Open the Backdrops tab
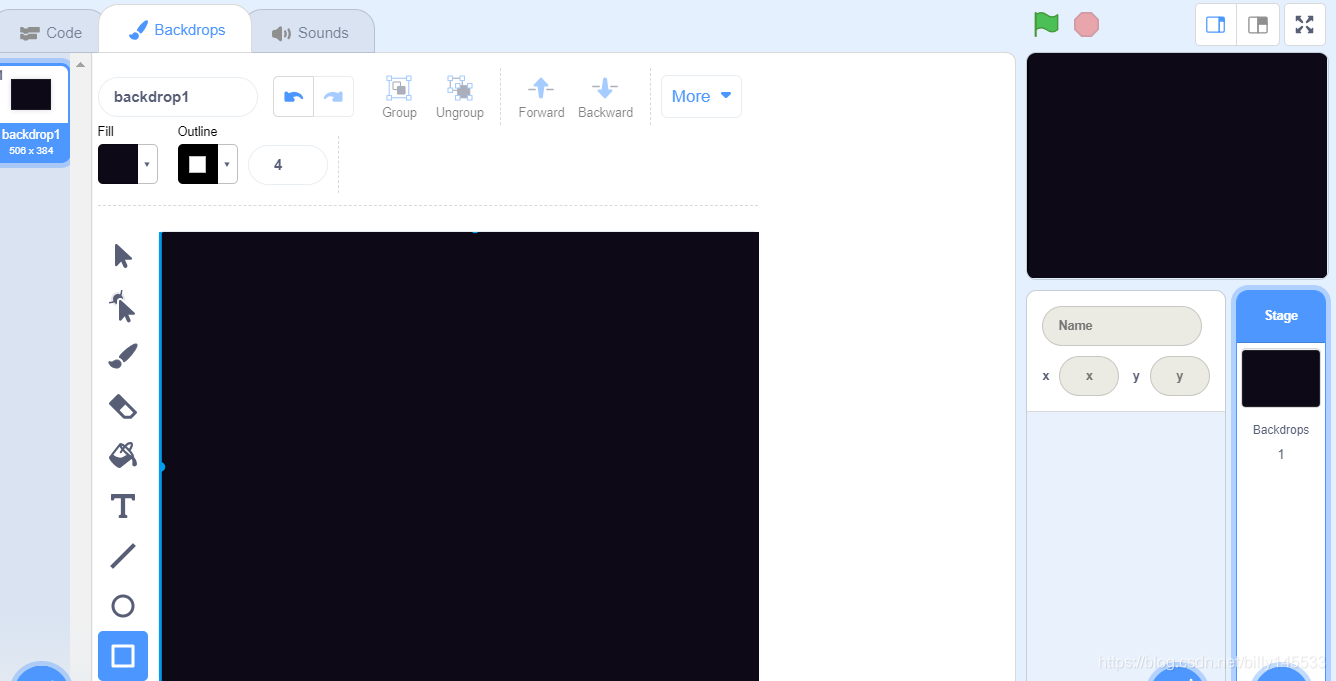Viewport: 1336px width, 681px height. click(177, 30)
